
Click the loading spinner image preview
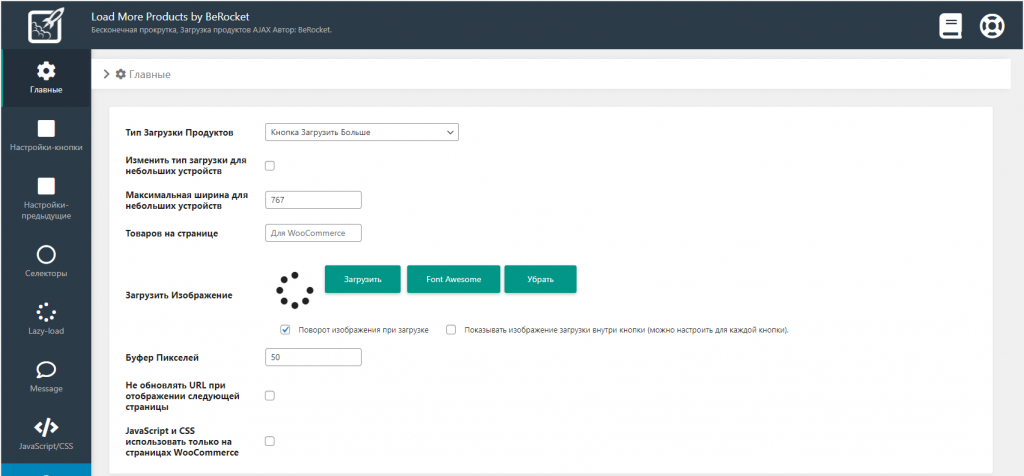(294, 290)
